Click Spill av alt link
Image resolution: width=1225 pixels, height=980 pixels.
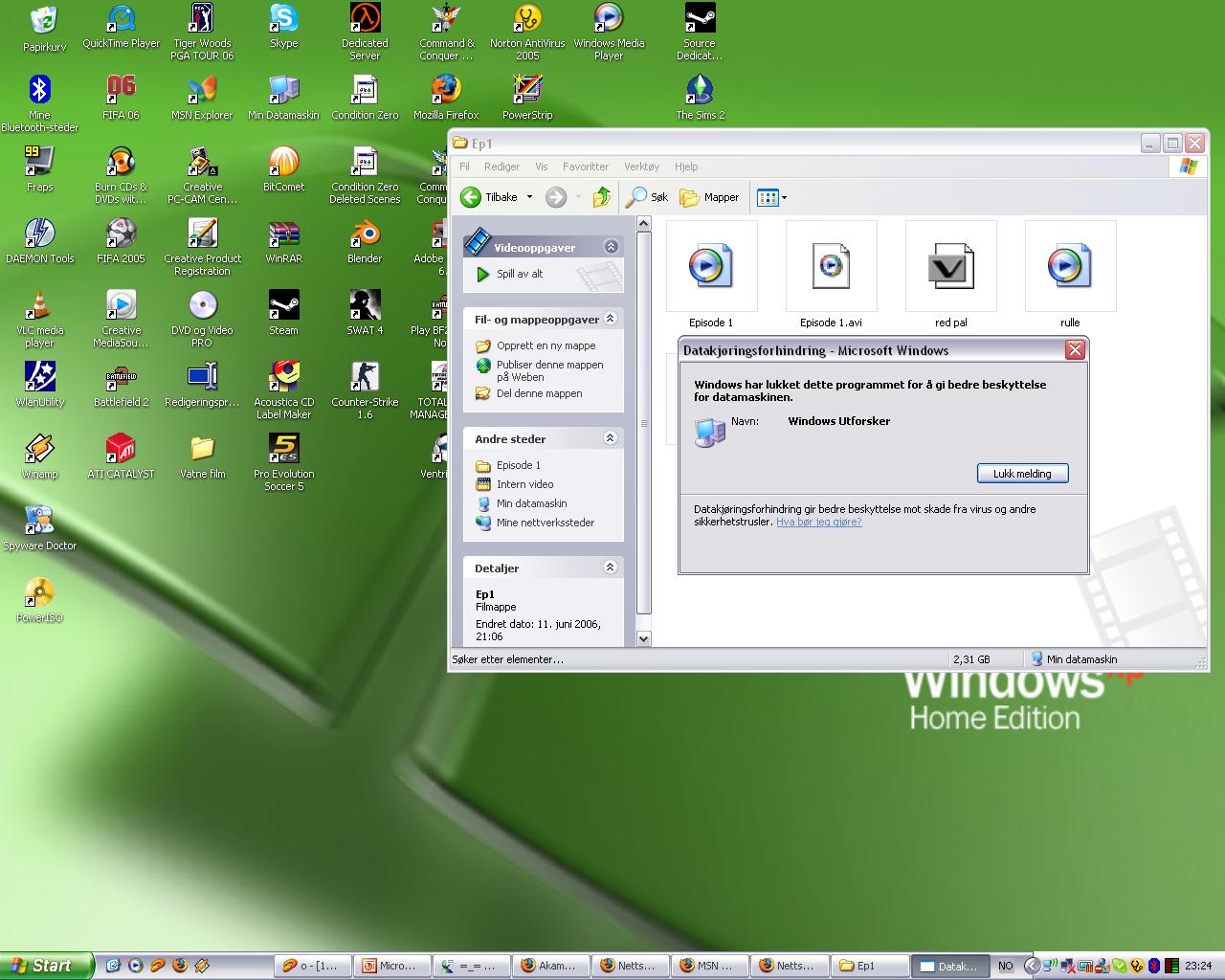coord(519,274)
